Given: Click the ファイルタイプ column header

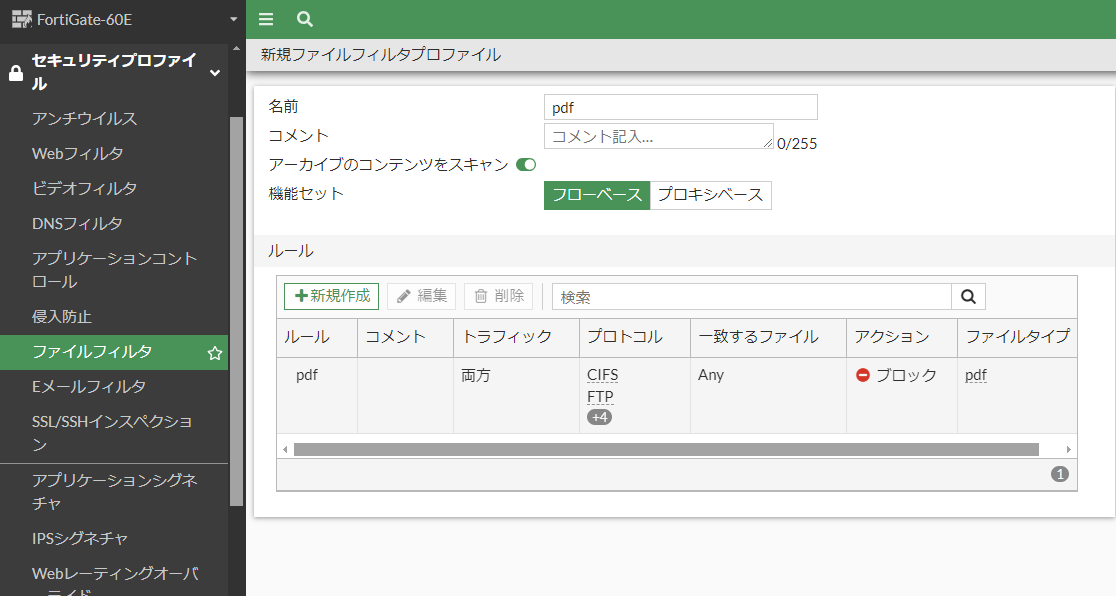Looking at the screenshot, I should pos(1017,338).
